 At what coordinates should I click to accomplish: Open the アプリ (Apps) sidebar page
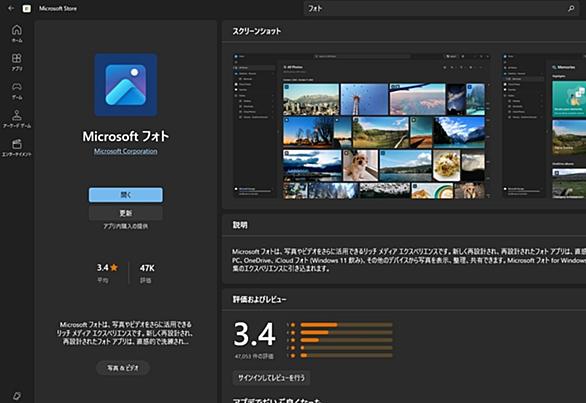click(x=17, y=62)
